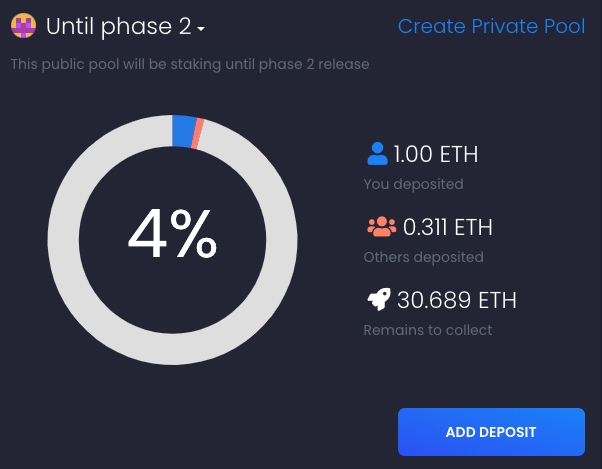Viewport: 602px width, 469px height.
Task: Click the blue segment of the donut chart
Action: click(x=183, y=131)
